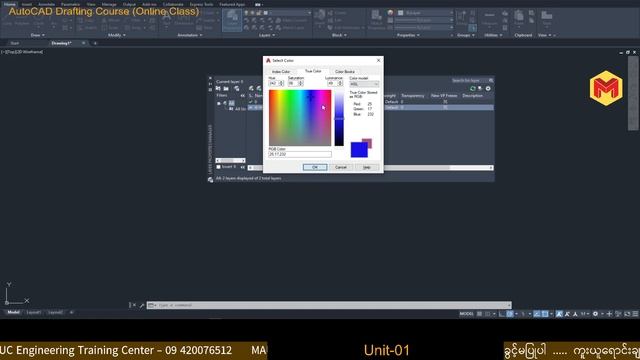Click the new blue color preview swatch
This screenshot has height=360, width=640.
(x=359, y=149)
